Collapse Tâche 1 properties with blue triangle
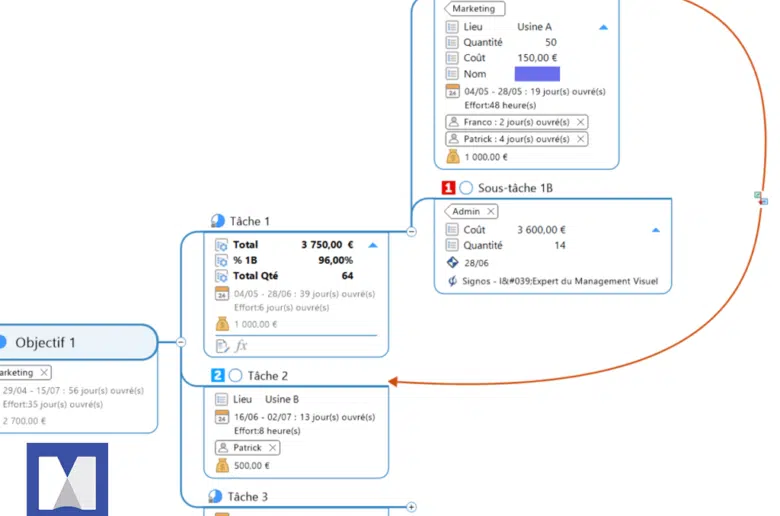 pos(373,245)
